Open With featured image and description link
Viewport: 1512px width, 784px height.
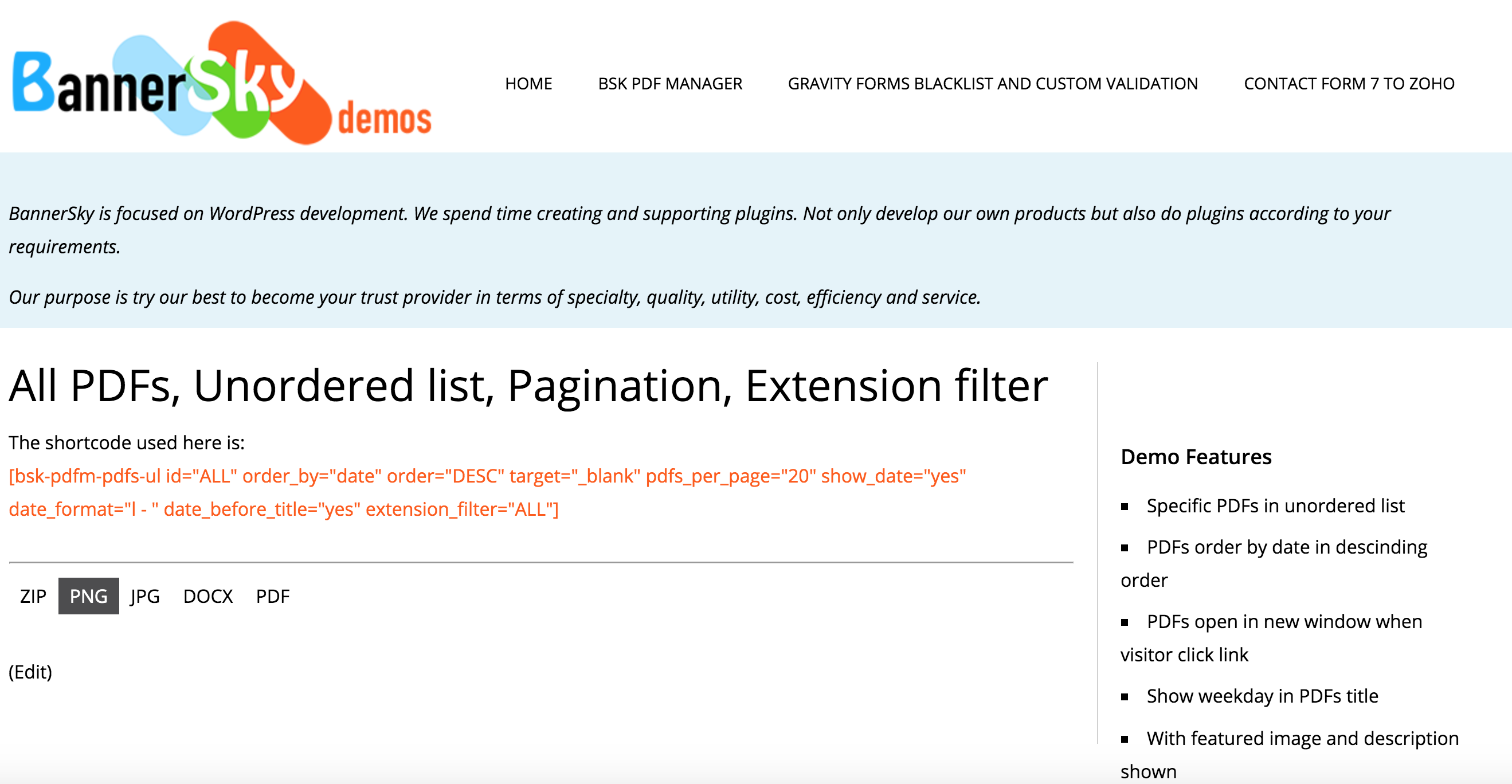click(x=1302, y=738)
